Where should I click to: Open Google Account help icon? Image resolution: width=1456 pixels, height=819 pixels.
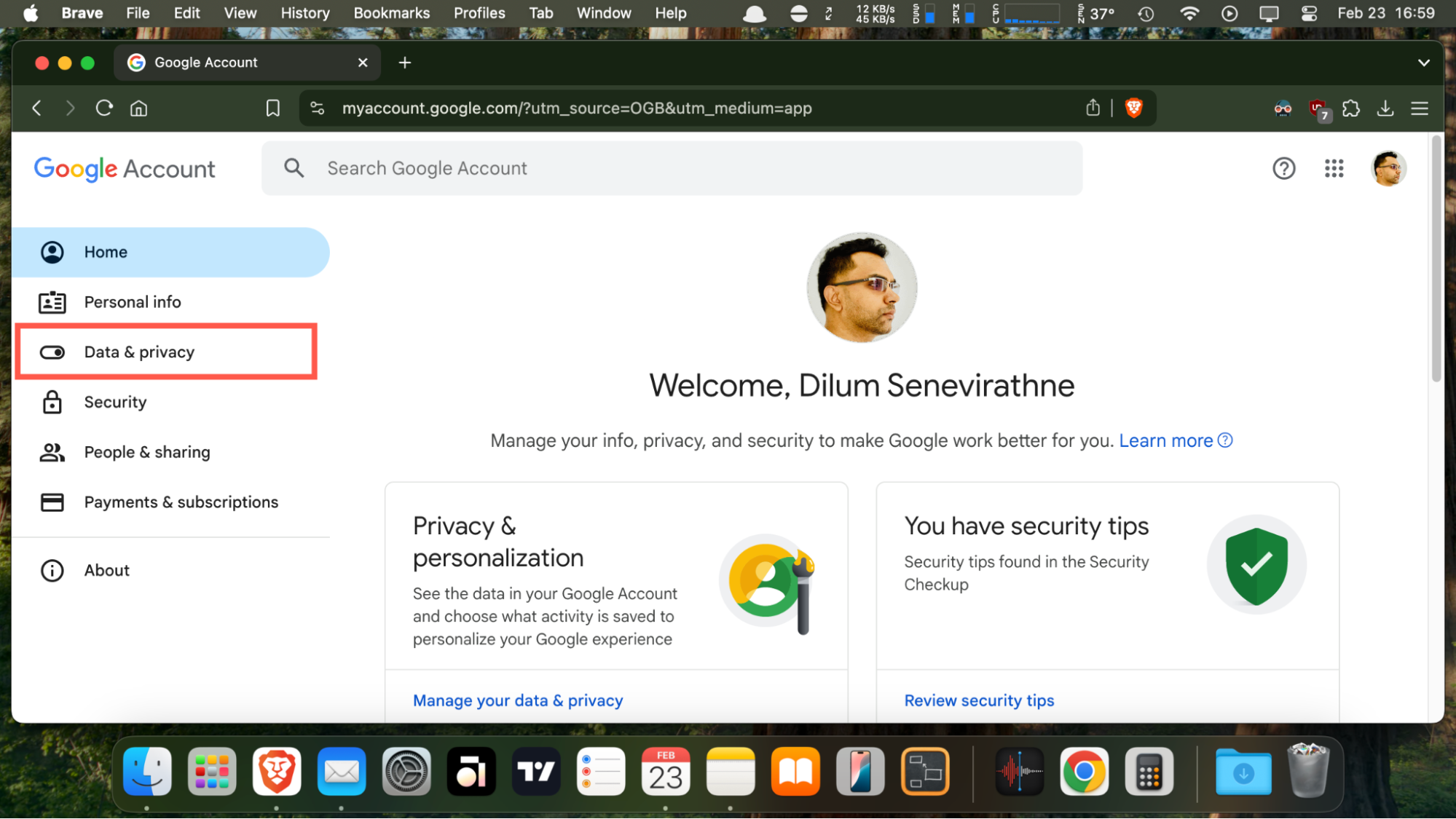pyautogui.click(x=1284, y=168)
